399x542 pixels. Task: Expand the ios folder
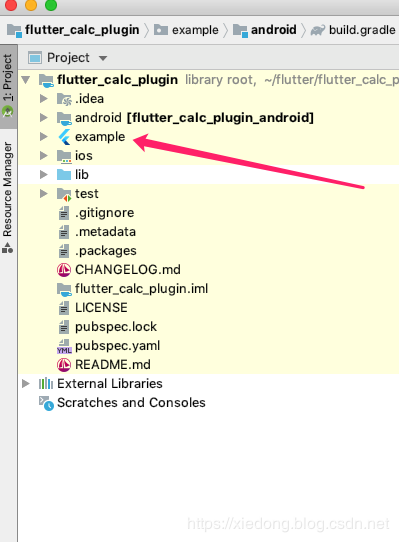[44, 156]
